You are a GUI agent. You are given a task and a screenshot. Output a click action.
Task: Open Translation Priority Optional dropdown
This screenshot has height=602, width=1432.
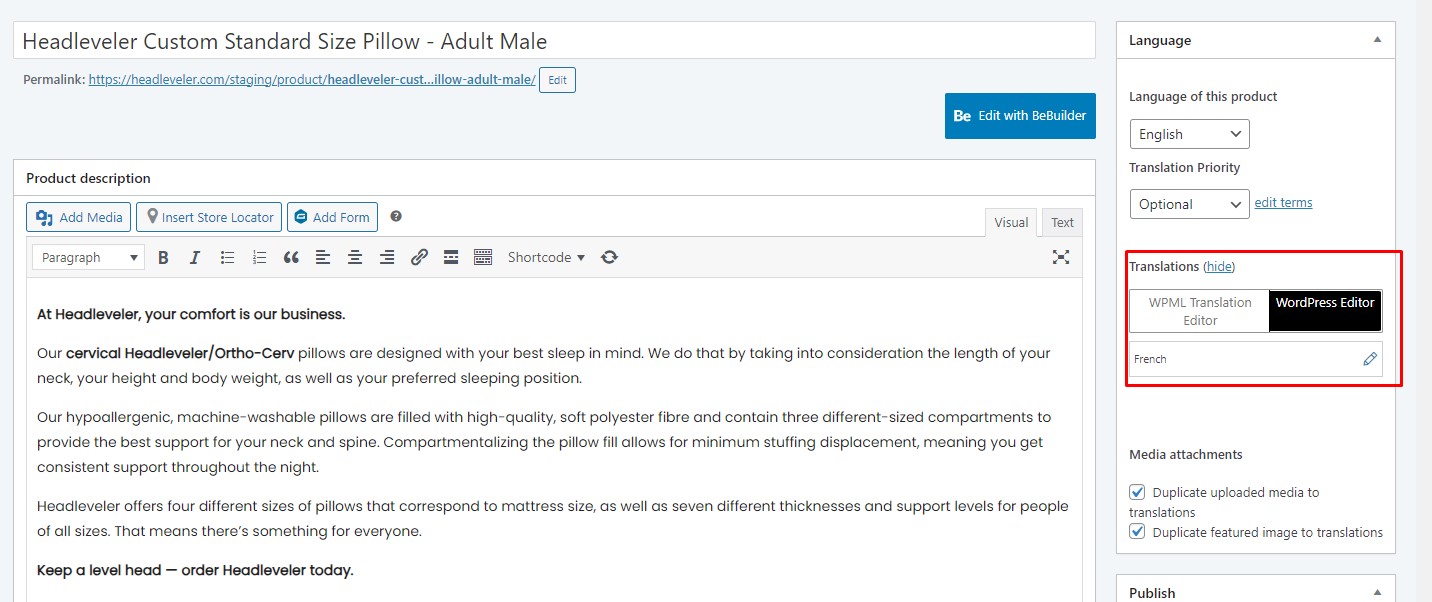1189,204
